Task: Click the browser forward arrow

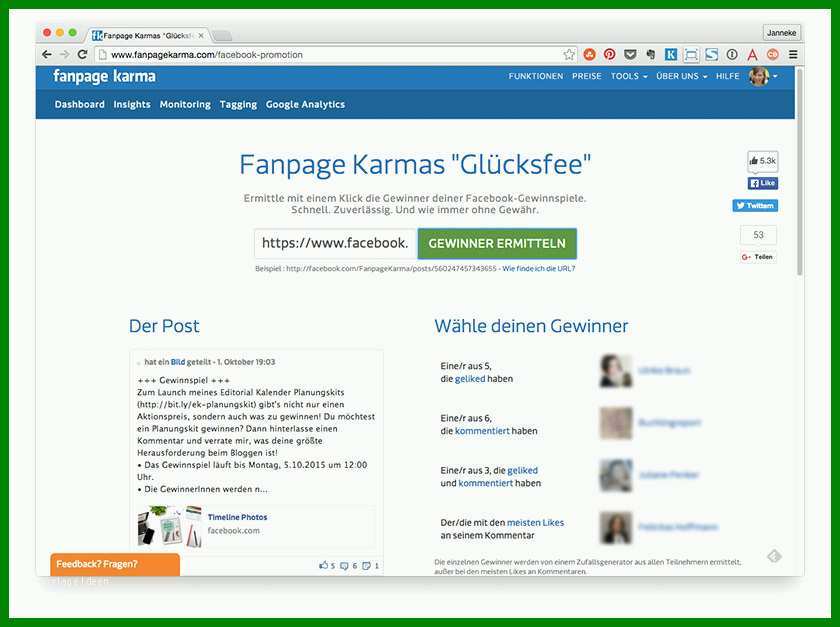Action: [65, 54]
